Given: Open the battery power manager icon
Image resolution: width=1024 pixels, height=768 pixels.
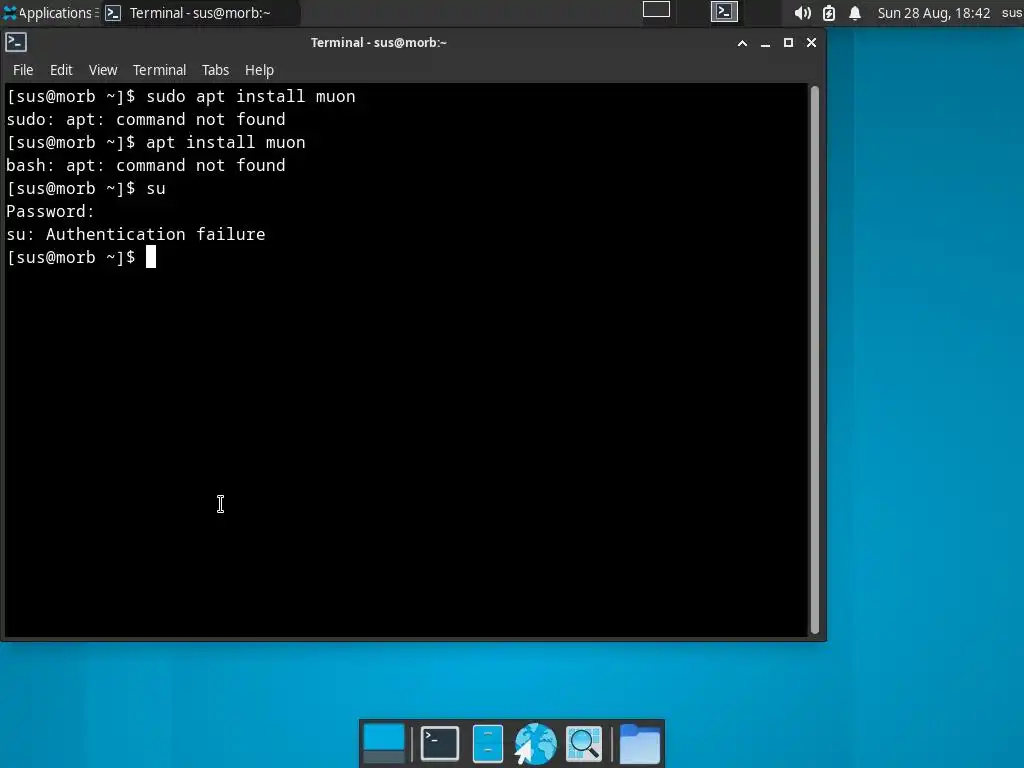Looking at the screenshot, I should click(829, 13).
